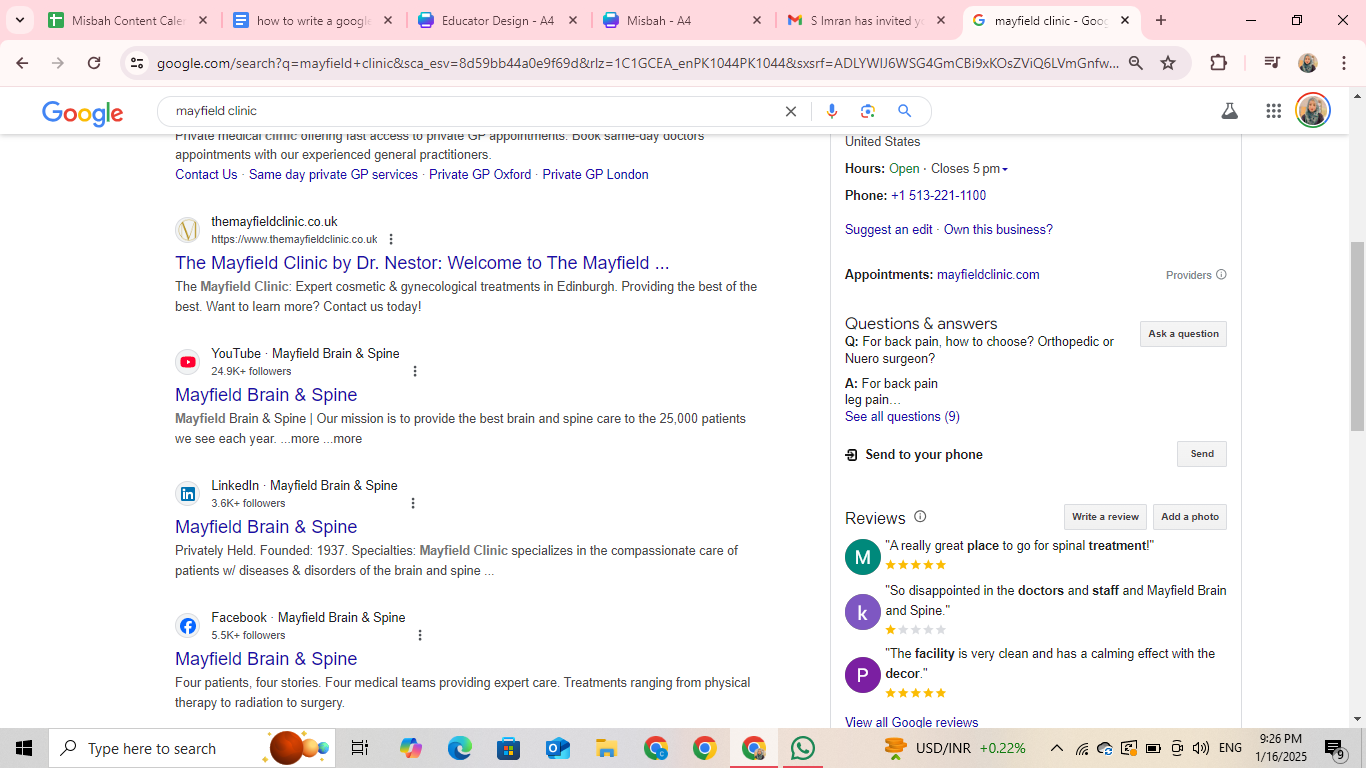This screenshot has width=1366, height=768.
Task: Open Google Lens image search icon
Action: (x=868, y=111)
